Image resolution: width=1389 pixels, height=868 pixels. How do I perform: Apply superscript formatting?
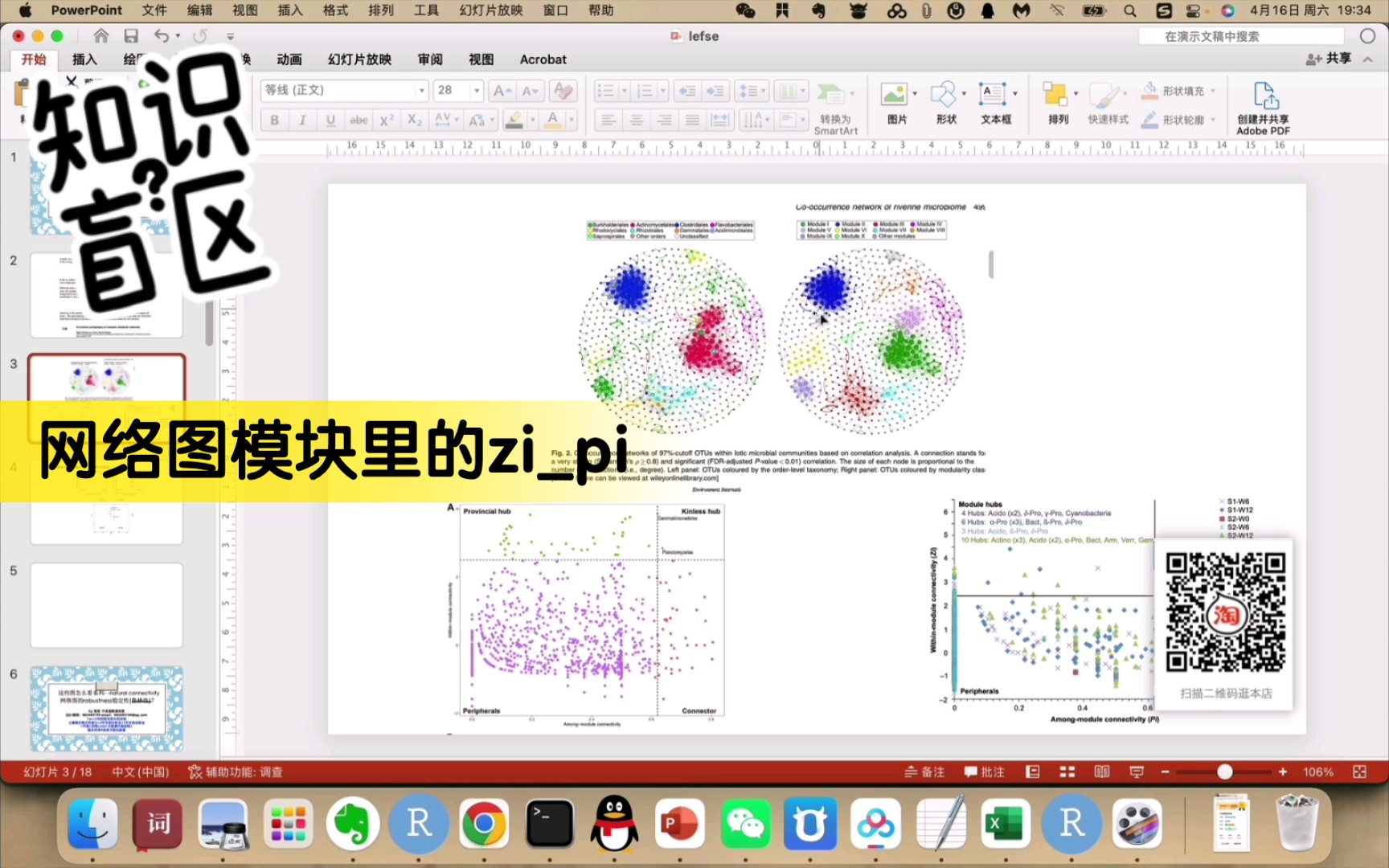(387, 121)
